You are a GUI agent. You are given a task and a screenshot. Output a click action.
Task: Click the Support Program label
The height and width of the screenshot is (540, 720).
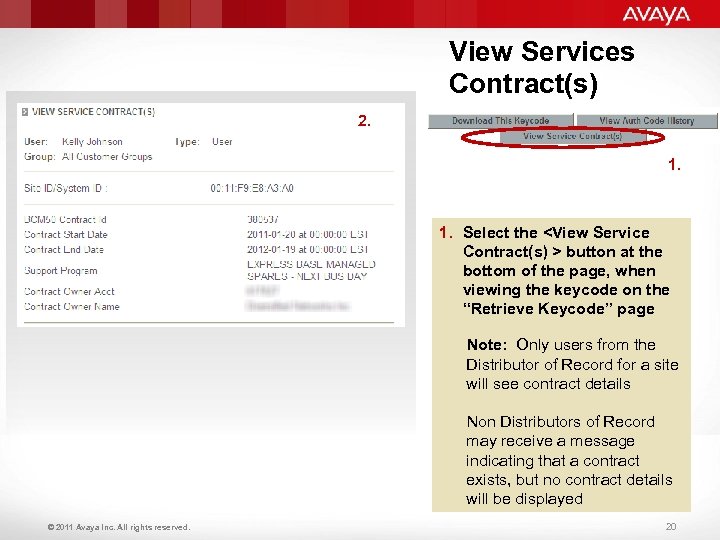pyautogui.click(x=61, y=271)
